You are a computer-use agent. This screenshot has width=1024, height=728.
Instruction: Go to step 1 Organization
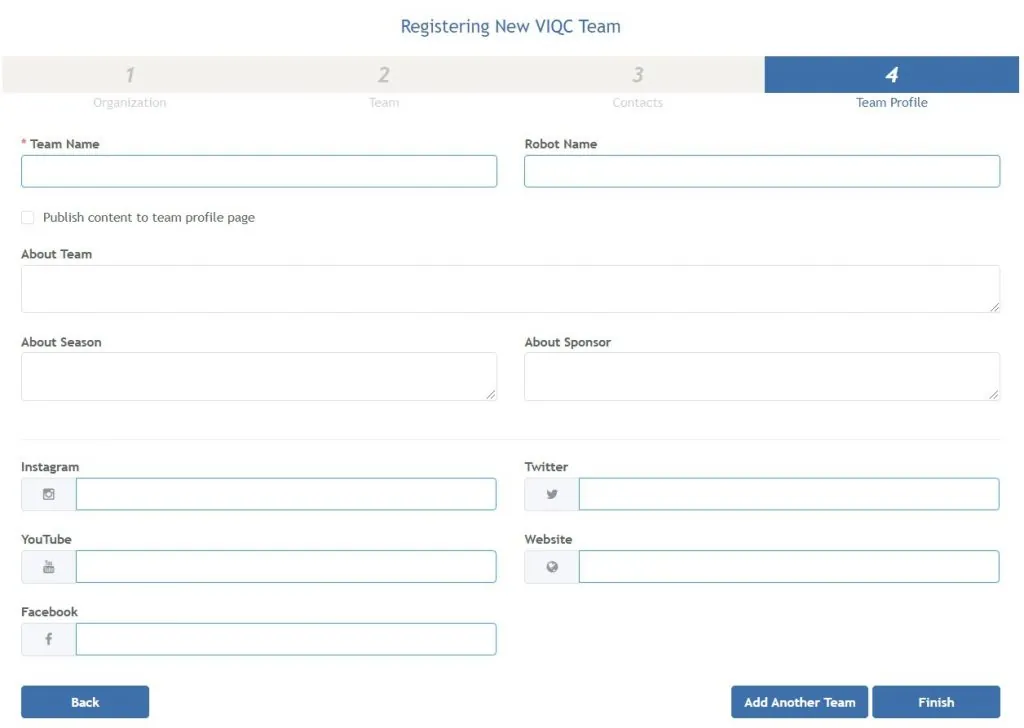pyautogui.click(x=129, y=84)
